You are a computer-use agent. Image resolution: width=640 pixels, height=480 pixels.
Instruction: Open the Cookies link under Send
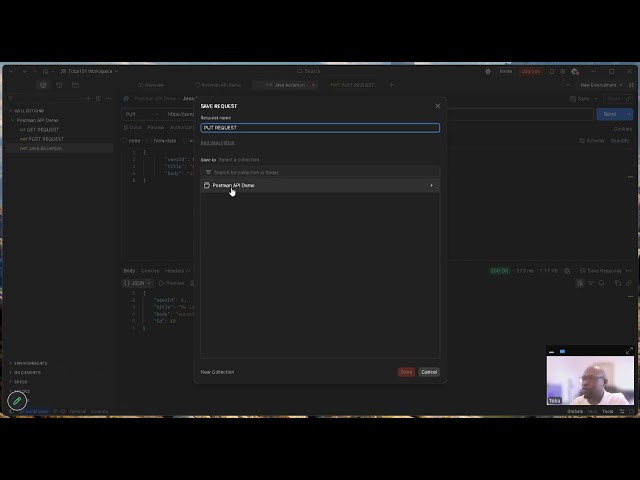622,129
